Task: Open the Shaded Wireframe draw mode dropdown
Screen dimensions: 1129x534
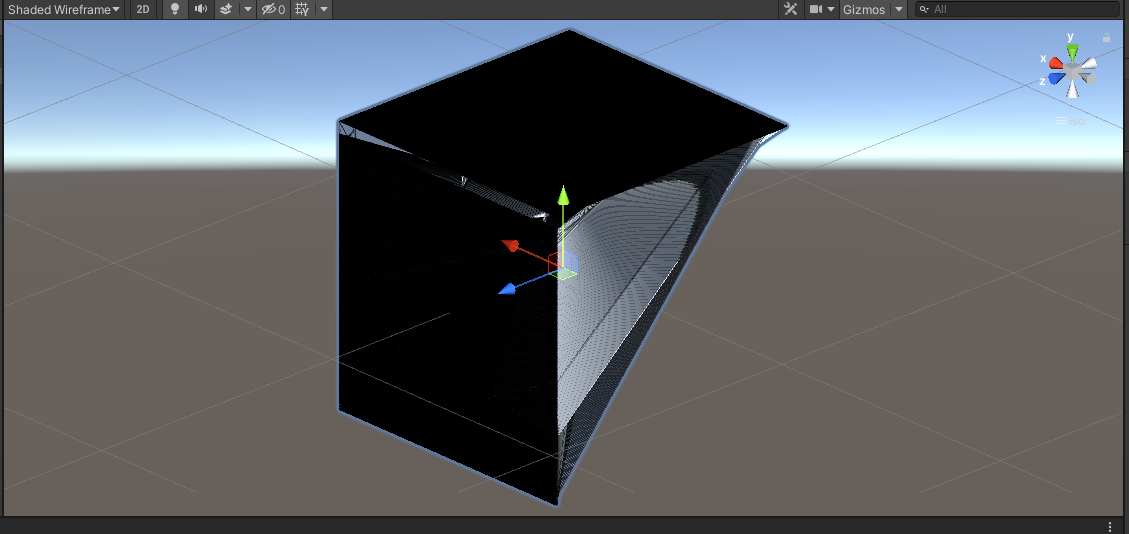Action: pyautogui.click(x=63, y=9)
